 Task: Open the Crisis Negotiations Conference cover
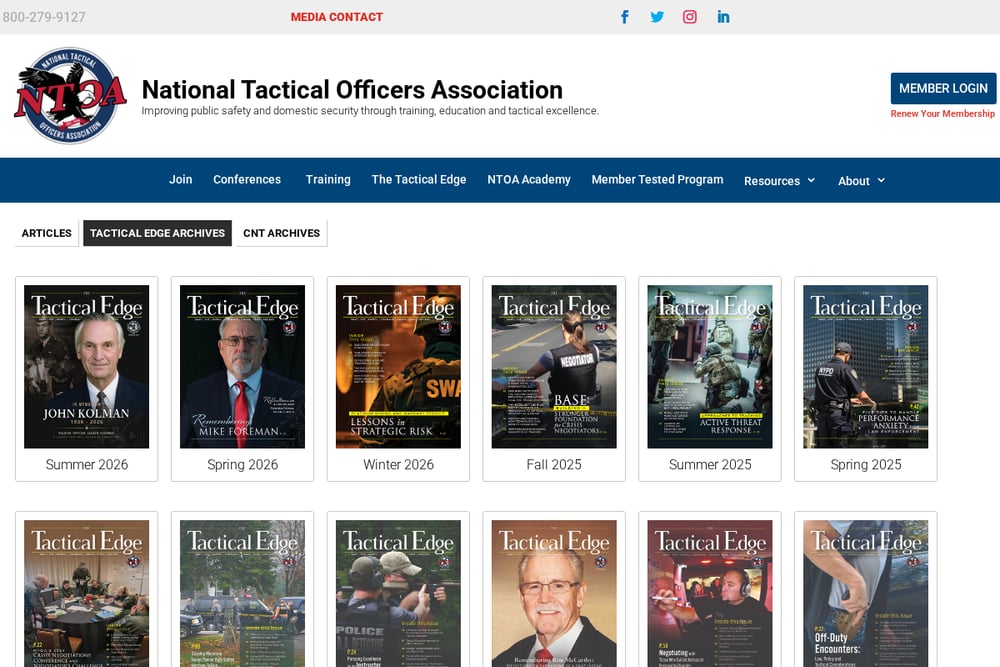(x=87, y=594)
